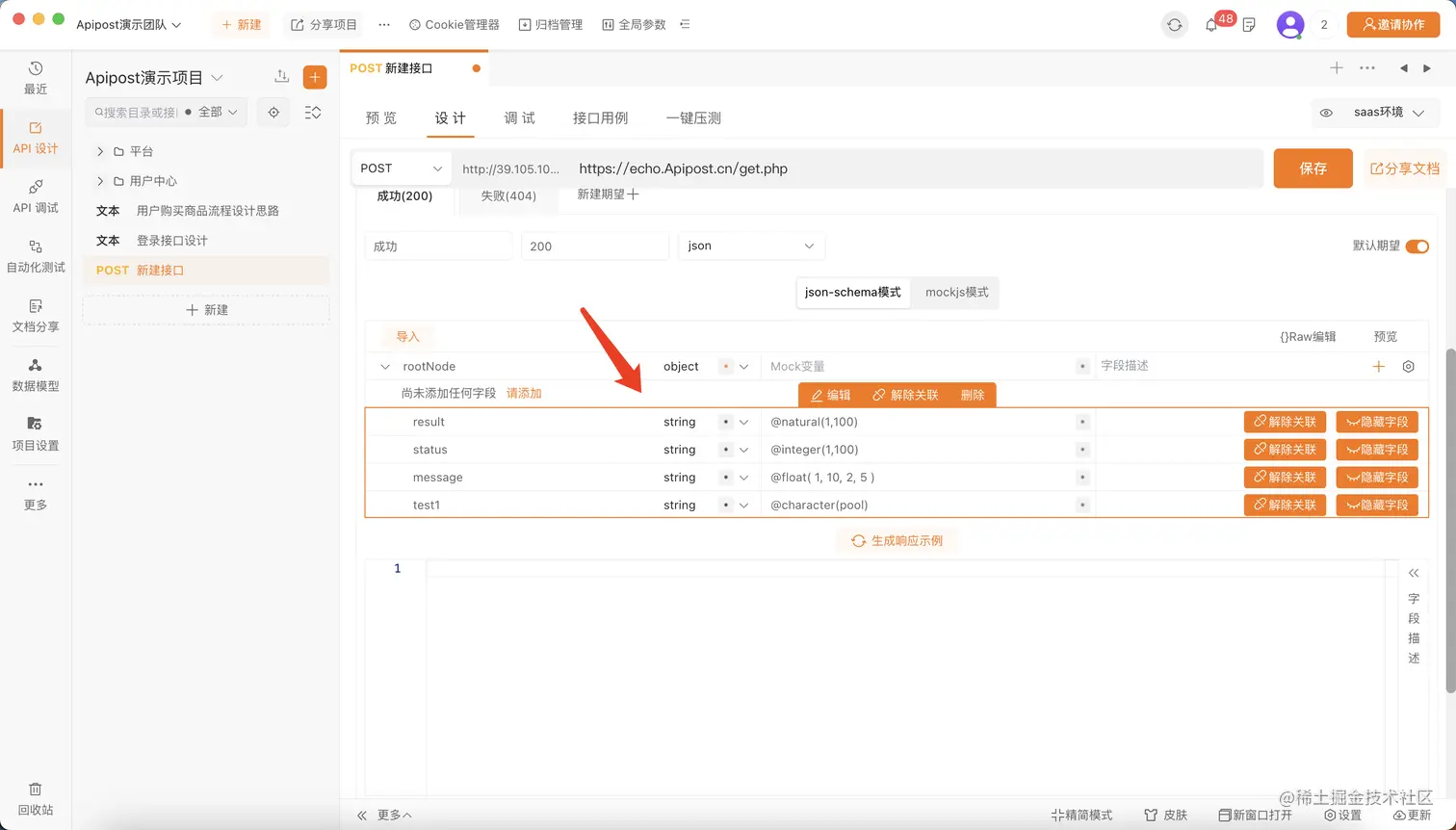Click the orange plus button in project panel
1456x830 pixels.
pos(315,77)
